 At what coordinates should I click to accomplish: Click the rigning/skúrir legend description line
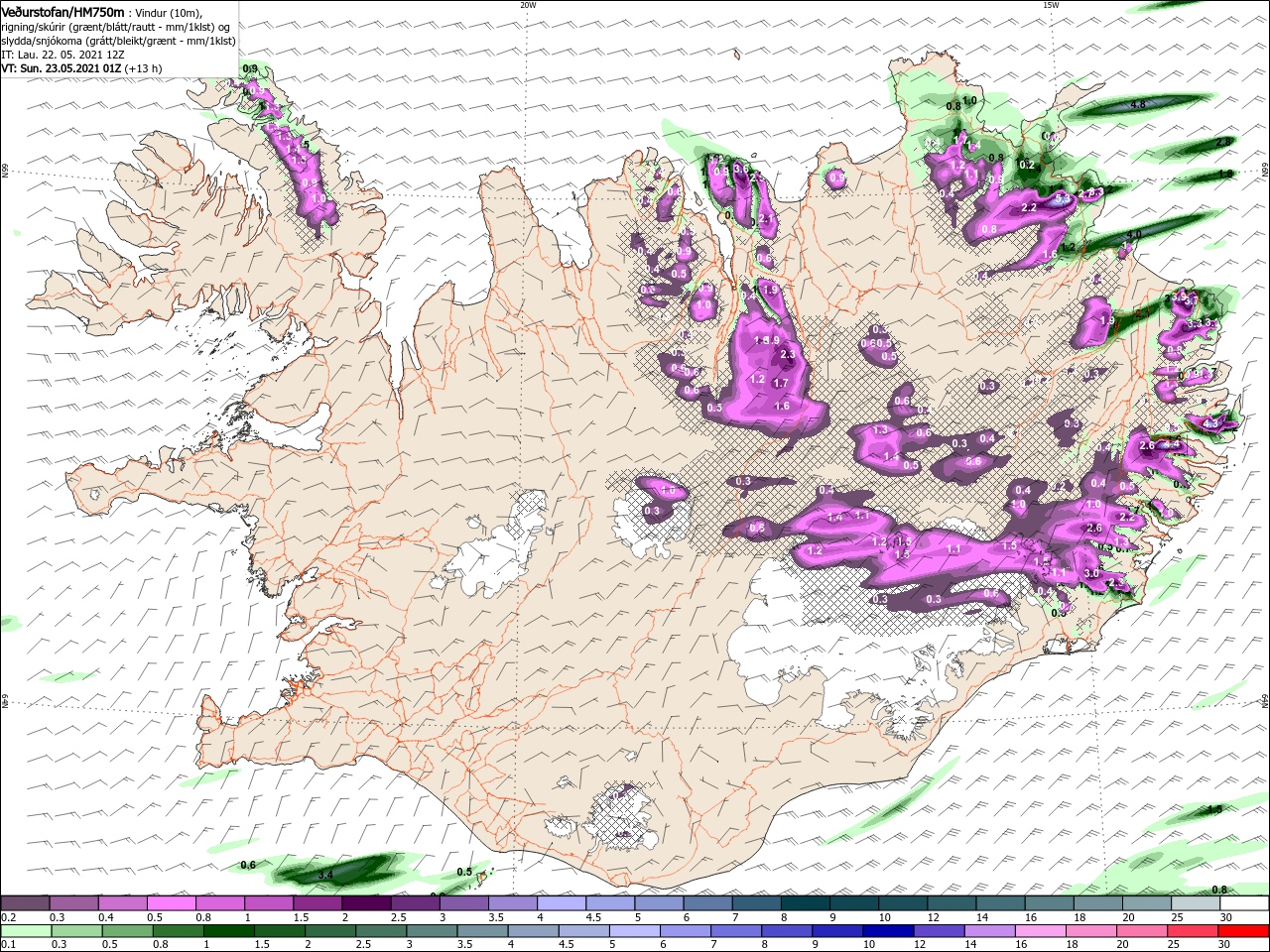point(115,27)
